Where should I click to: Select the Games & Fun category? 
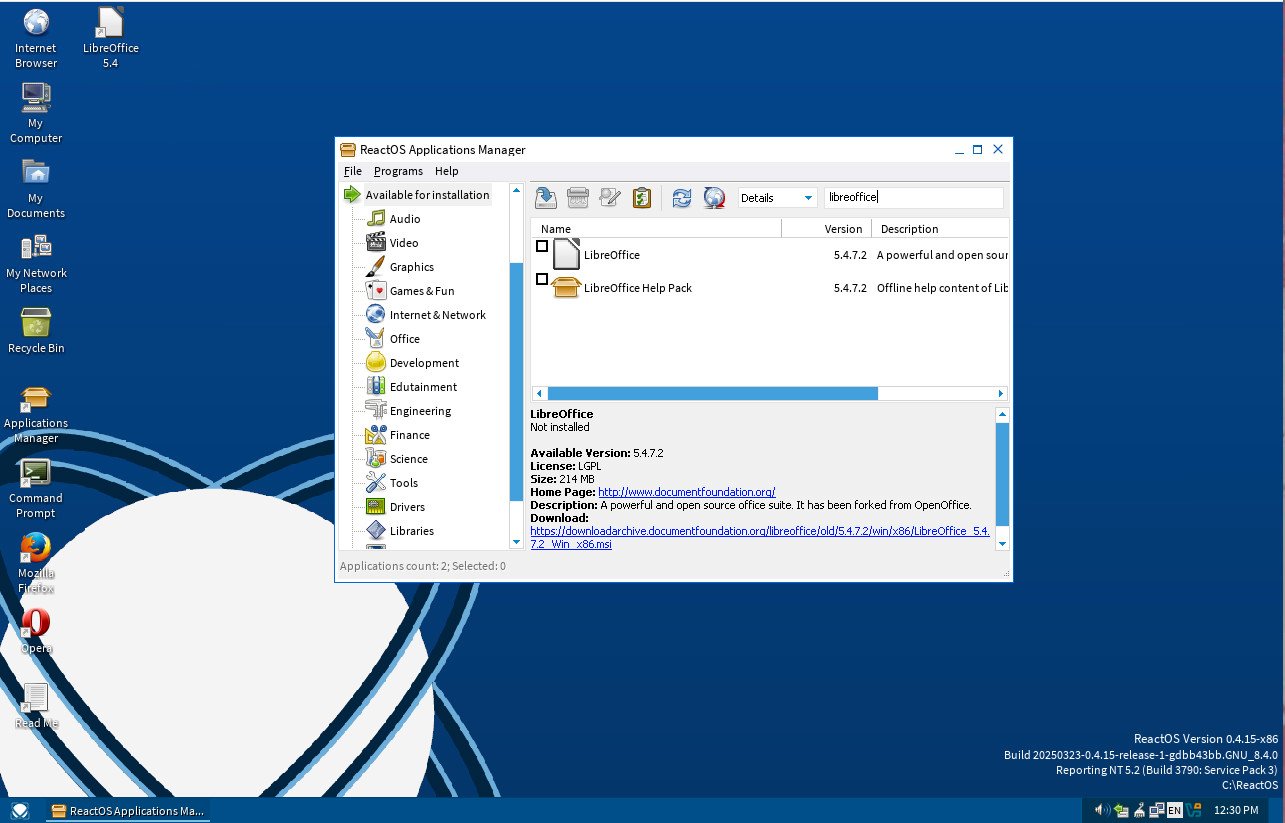410,291
